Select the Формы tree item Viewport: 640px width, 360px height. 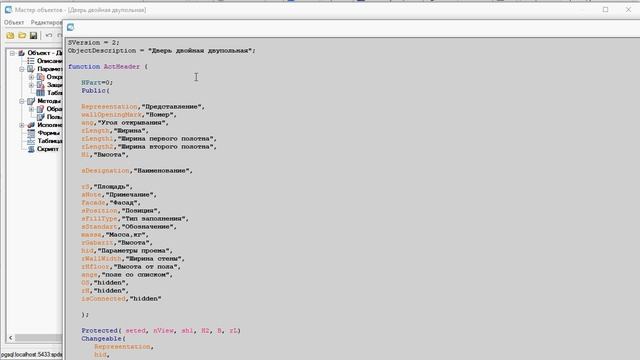49,133
